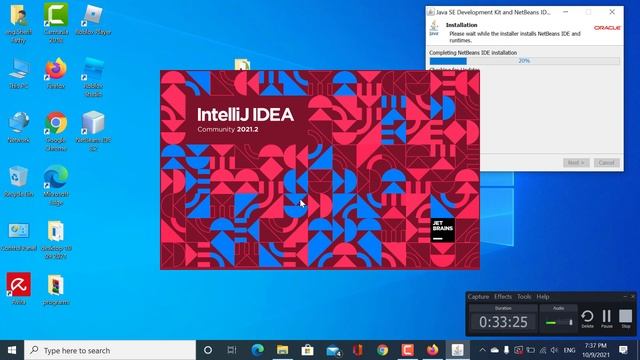Switch to Camtasia from the taskbar
Image resolution: width=640 pixels, height=360 pixels.
click(x=407, y=350)
